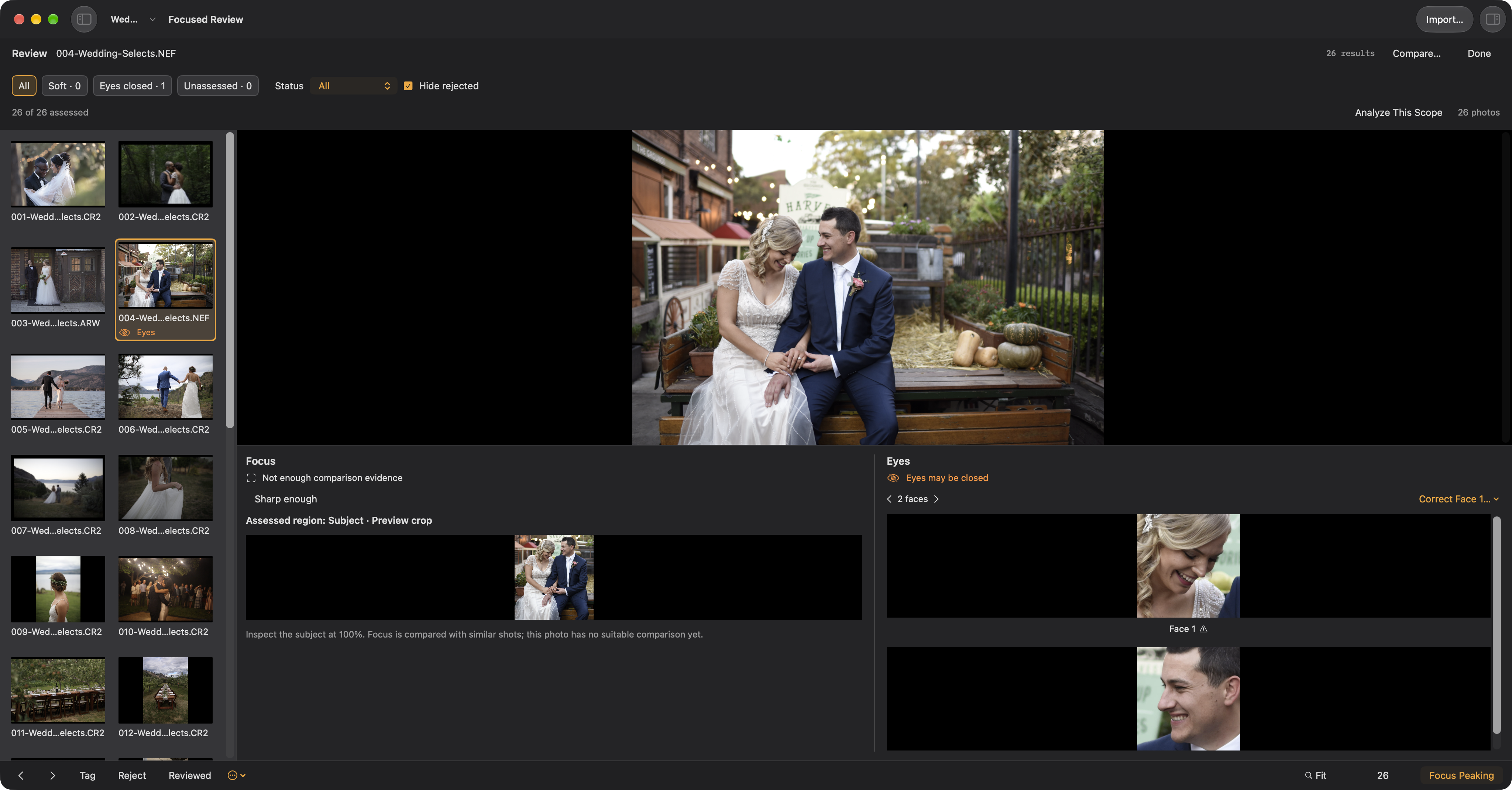Click the focus region bracket icon
The height and width of the screenshot is (790, 1512).
pyautogui.click(x=251, y=478)
